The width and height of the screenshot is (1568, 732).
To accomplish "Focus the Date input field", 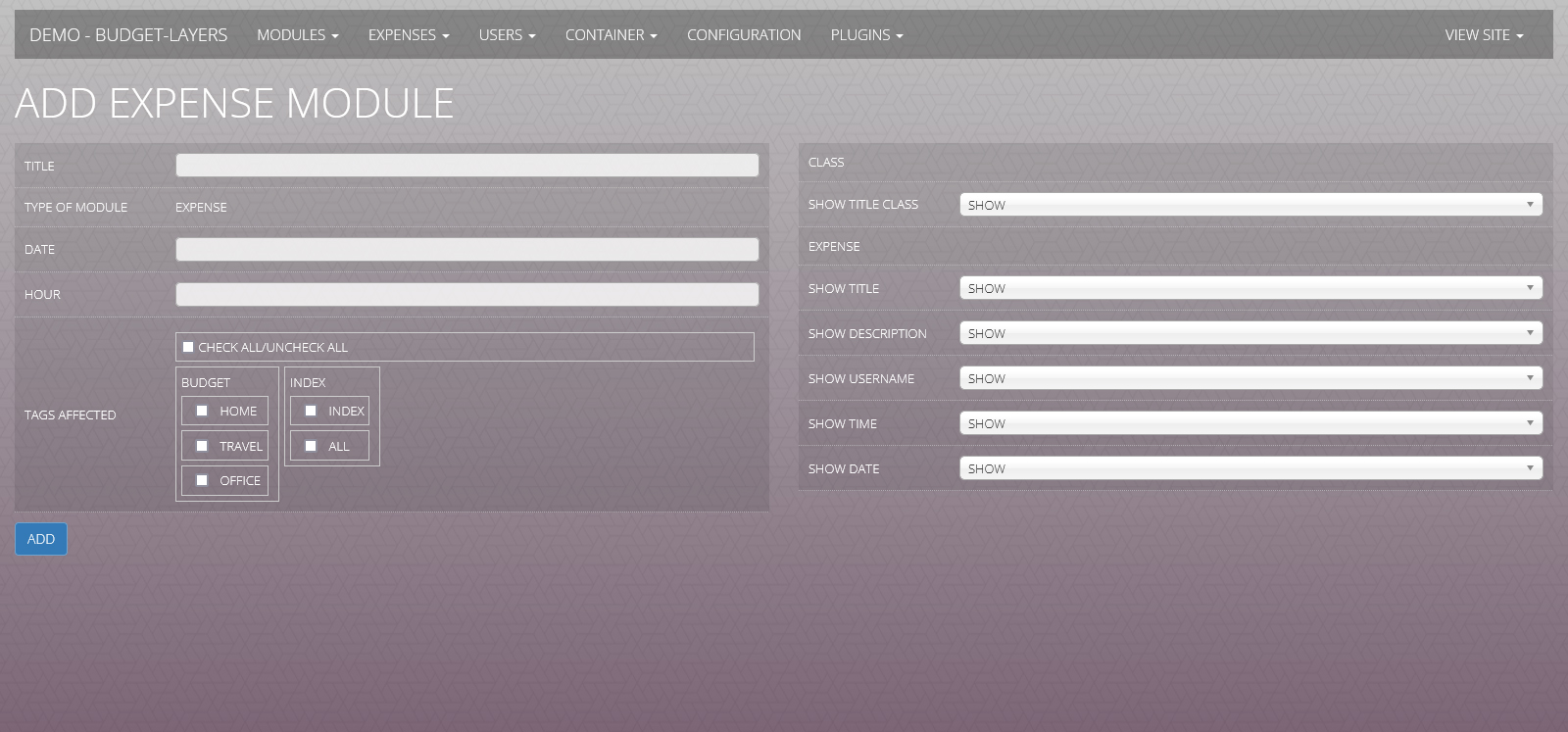I will (x=466, y=250).
